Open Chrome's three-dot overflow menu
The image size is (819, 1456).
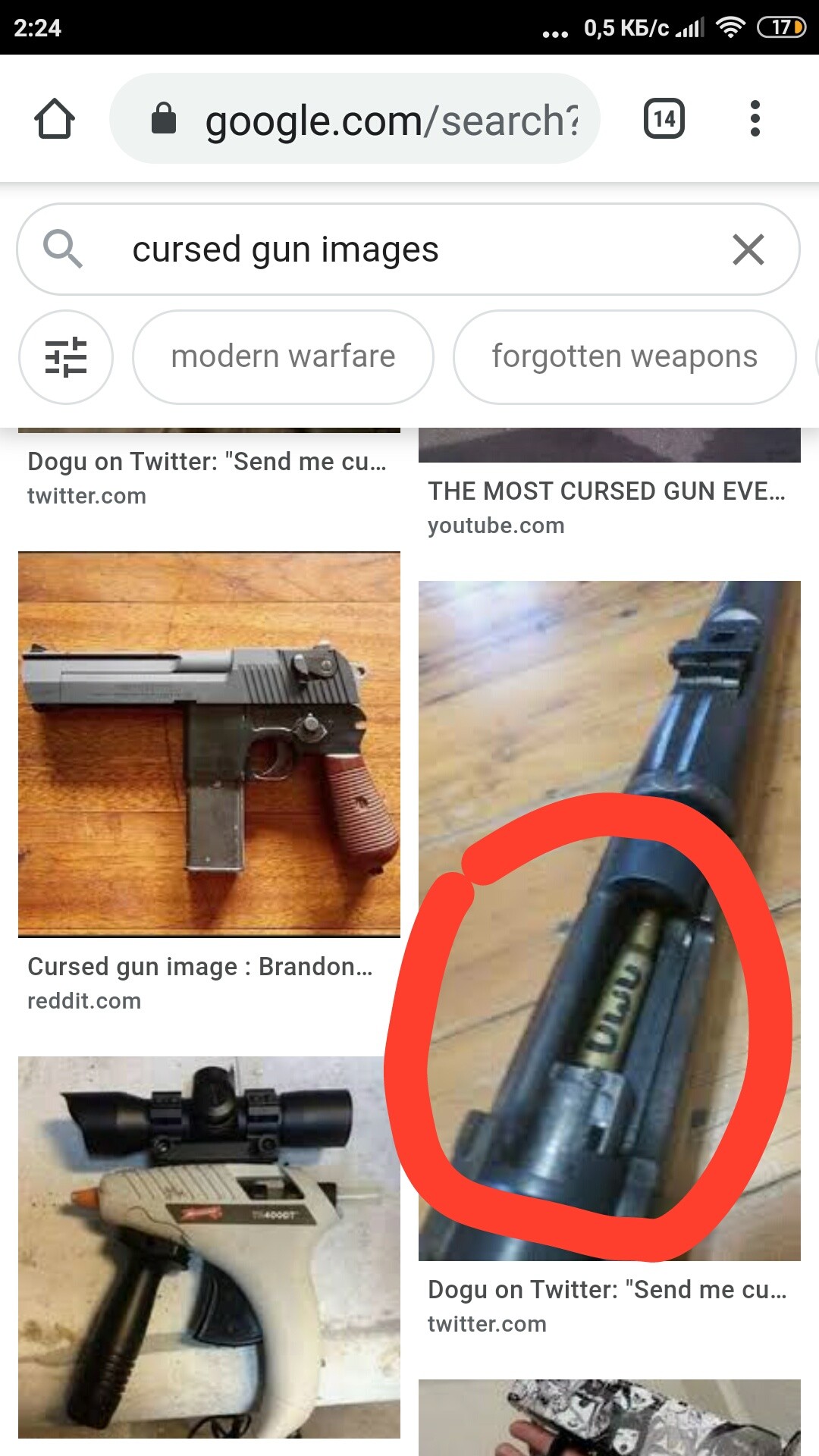pos(755,118)
